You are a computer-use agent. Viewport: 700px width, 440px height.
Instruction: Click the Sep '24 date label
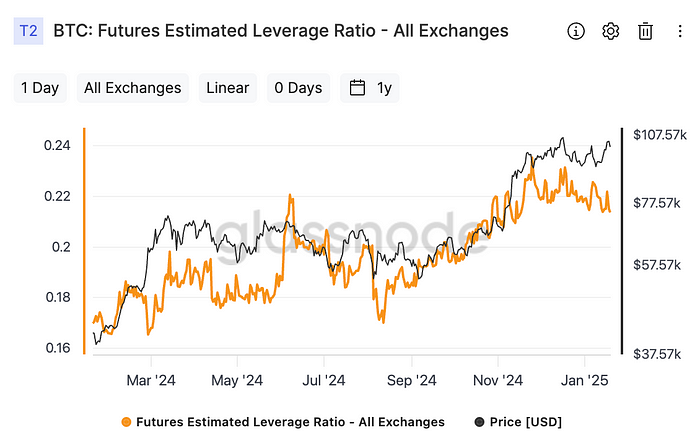[412, 380]
